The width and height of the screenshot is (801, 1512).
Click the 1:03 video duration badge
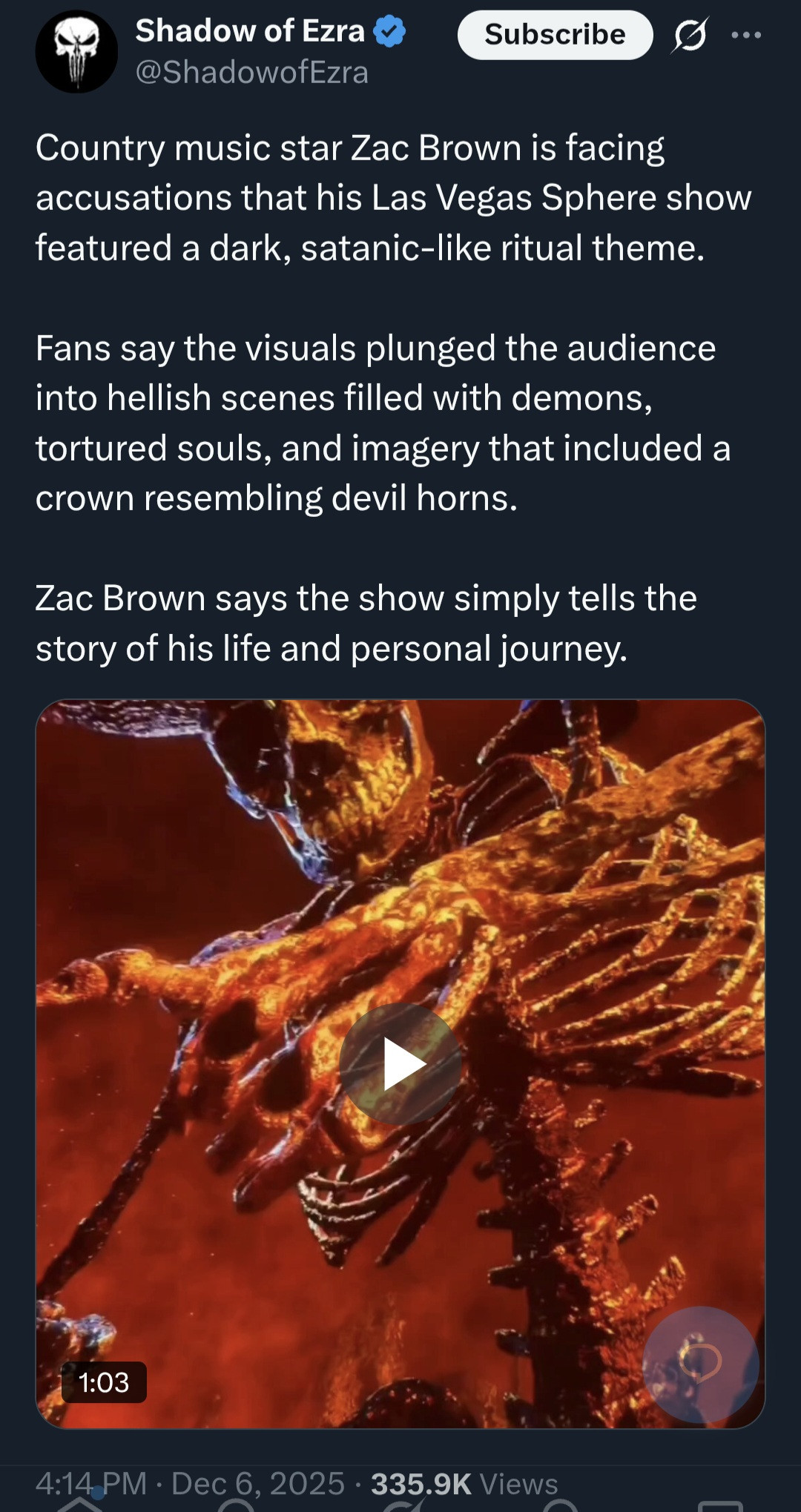(x=104, y=1382)
